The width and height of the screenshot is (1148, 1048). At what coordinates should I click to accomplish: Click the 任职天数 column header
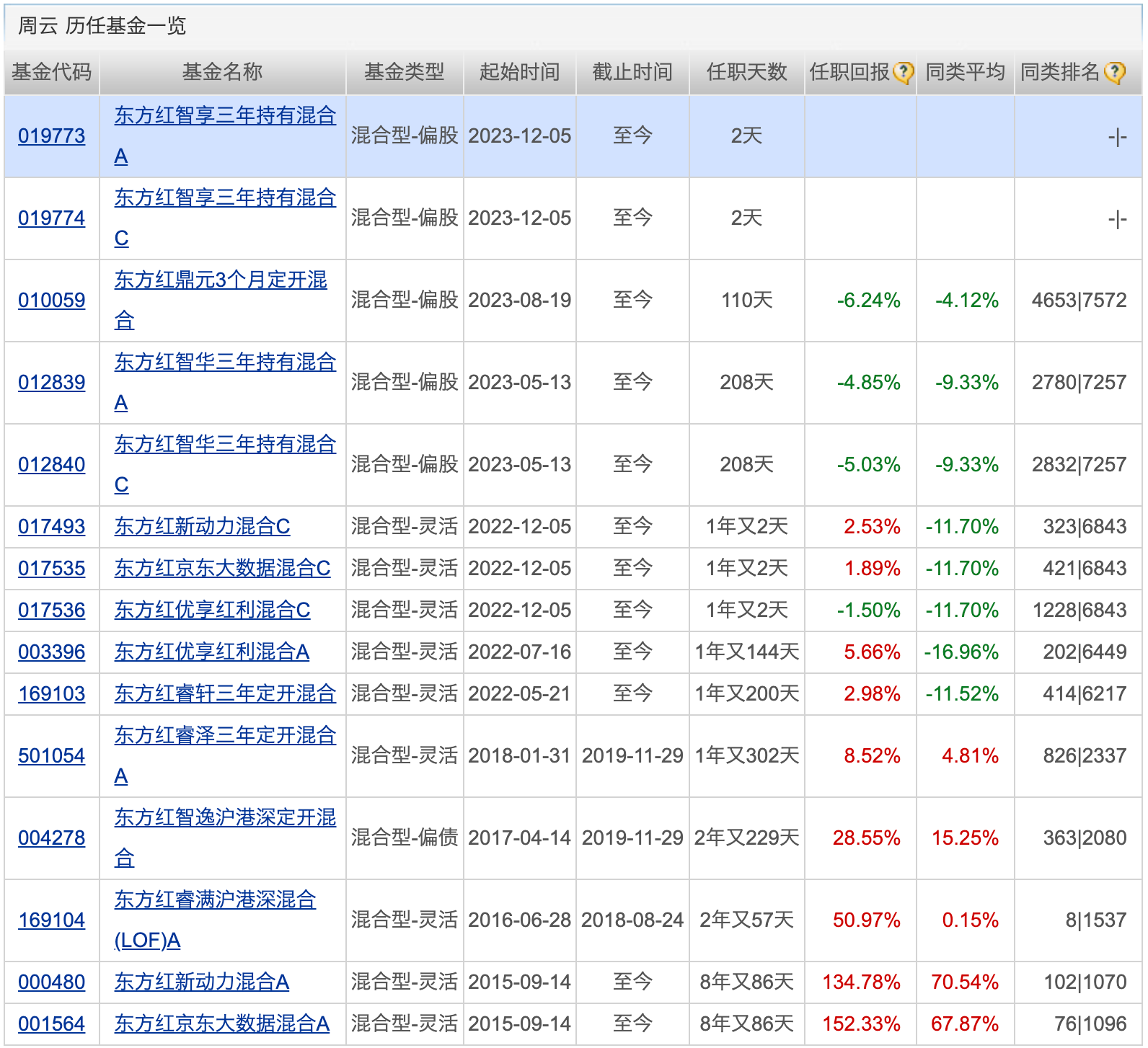746,72
